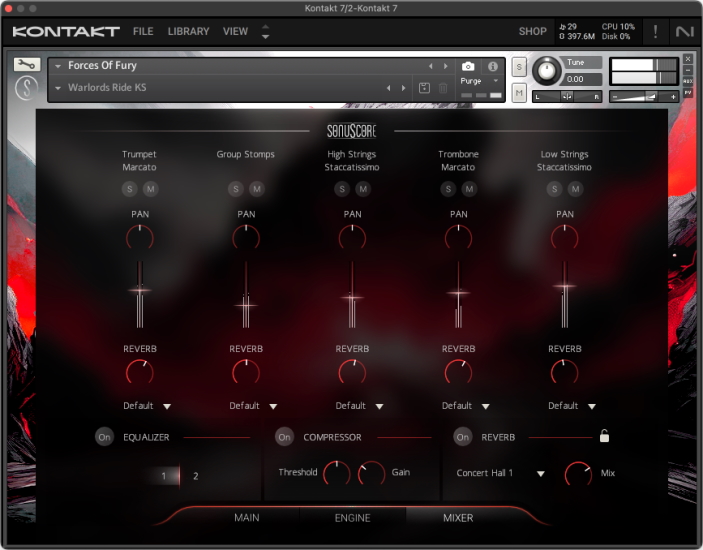Open the wrench instrument edit mode
The image size is (703, 550).
click(27, 65)
